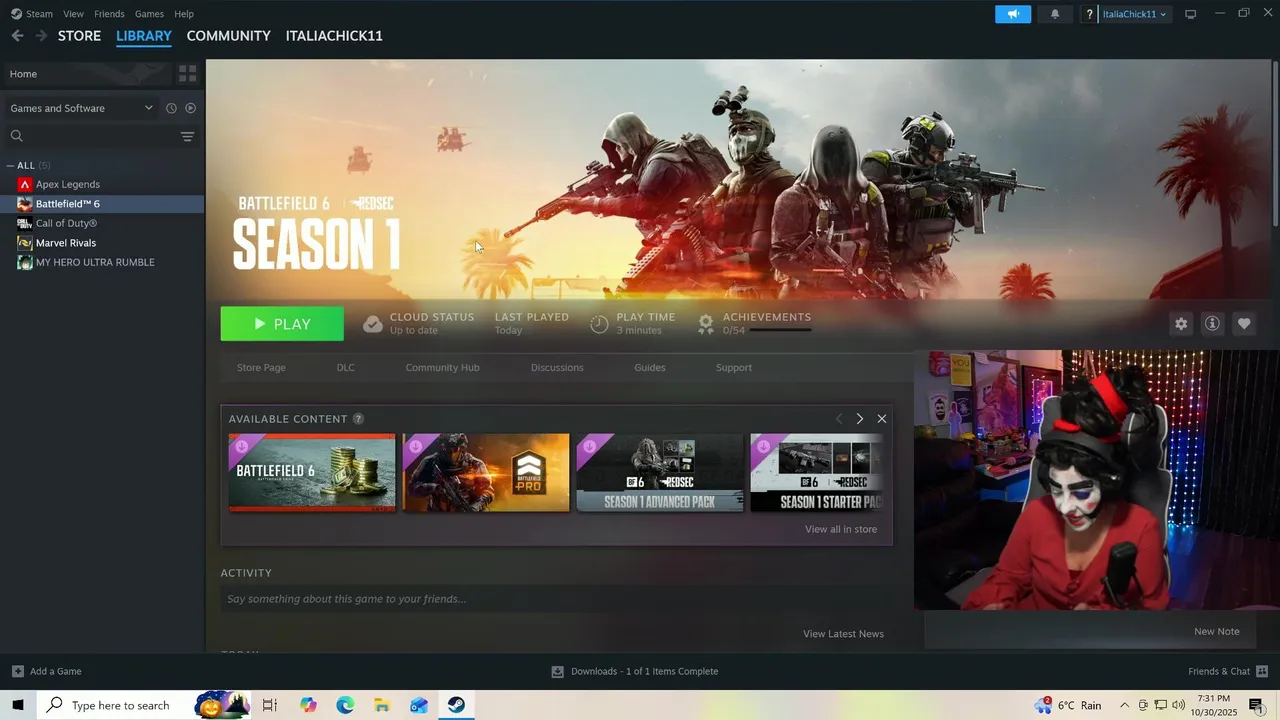This screenshot has height=720, width=1280.
Task: Switch library to grid collections view
Action: (x=187, y=74)
